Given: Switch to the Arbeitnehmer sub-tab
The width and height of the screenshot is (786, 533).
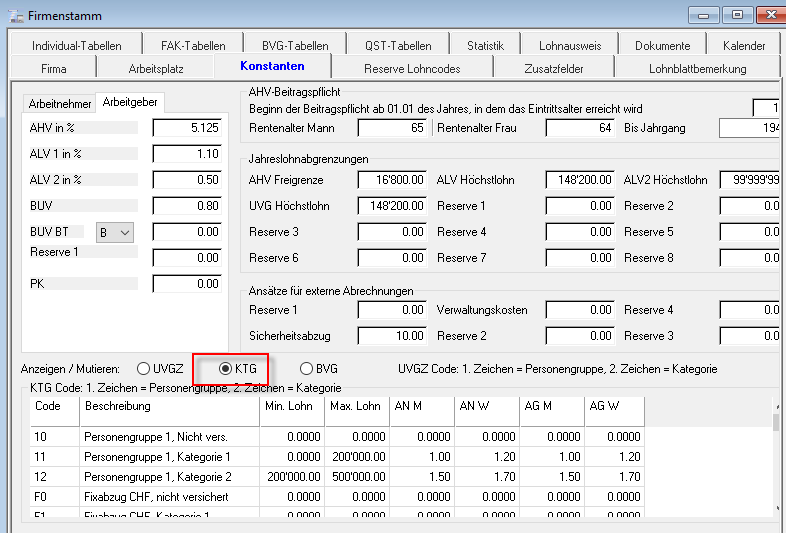Looking at the screenshot, I should 60,104.
